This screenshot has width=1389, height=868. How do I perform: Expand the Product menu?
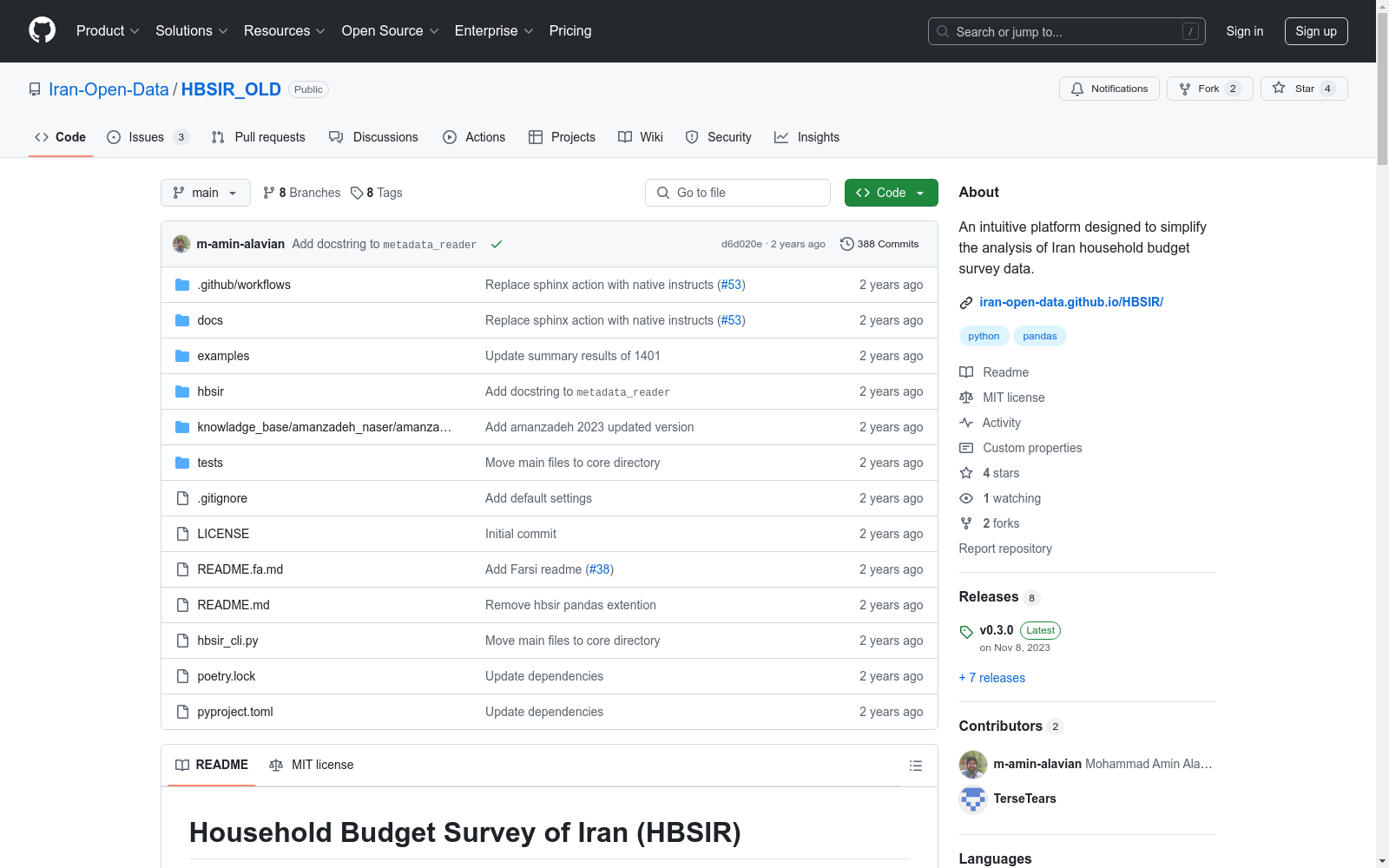[108, 31]
